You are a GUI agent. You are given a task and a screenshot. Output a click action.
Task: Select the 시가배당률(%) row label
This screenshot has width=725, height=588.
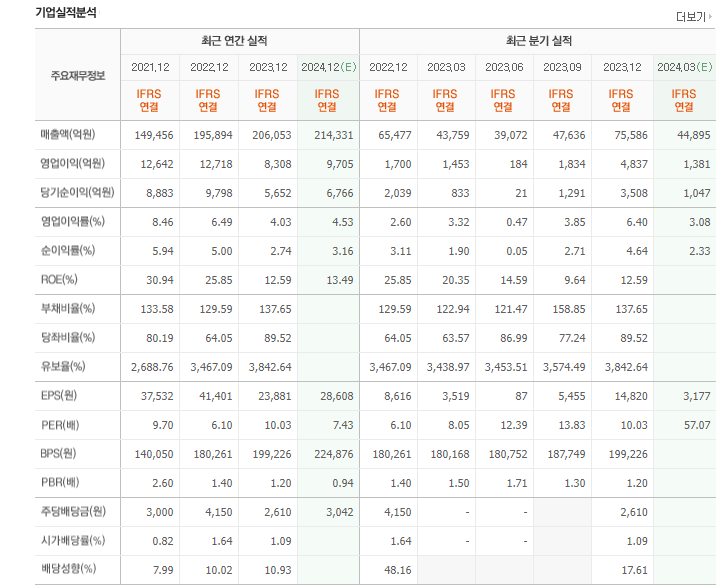(x=73, y=541)
